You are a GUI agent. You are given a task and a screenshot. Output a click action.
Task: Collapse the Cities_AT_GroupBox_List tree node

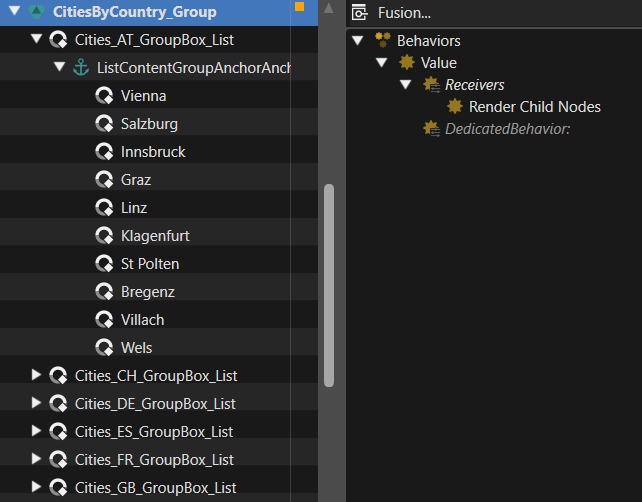(x=36, y=39)
